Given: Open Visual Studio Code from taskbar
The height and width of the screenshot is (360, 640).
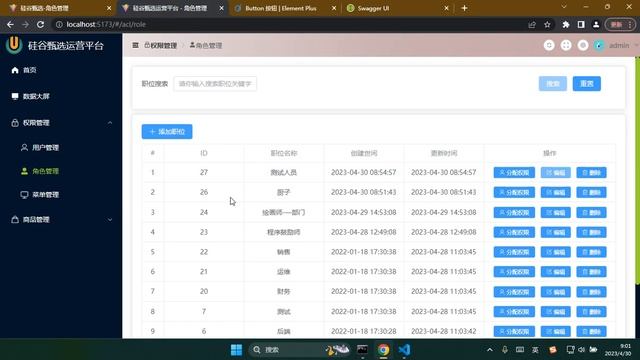Looking at the screenshot, I should coord(404,350).
